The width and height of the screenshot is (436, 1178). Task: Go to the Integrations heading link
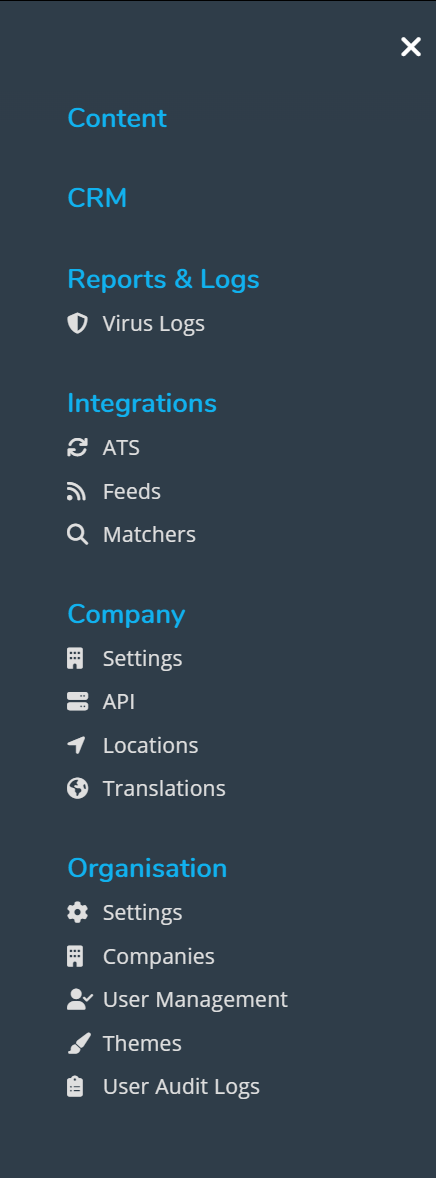(142, 403)
